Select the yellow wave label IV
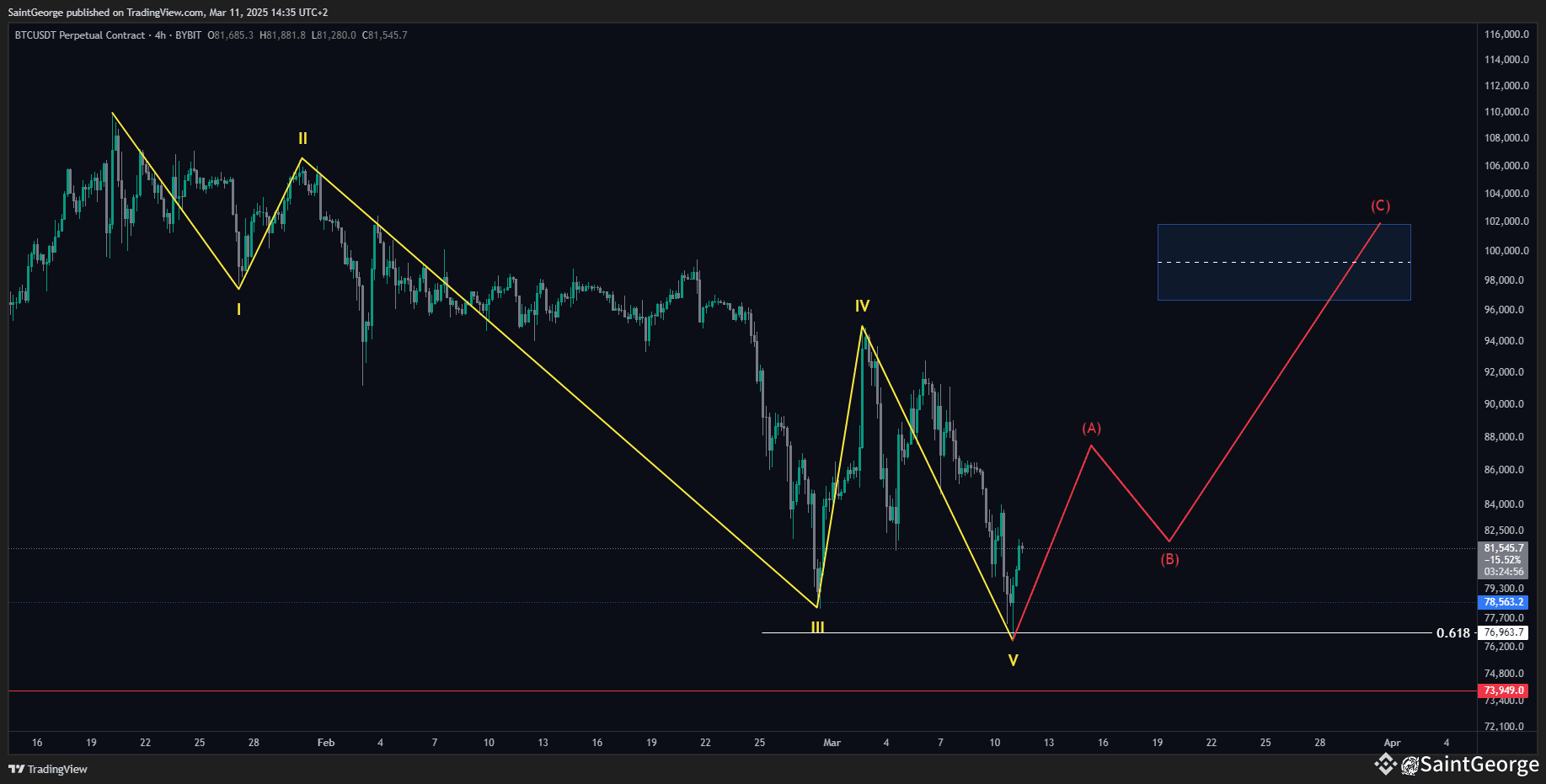Viewport: 1546px width, 784px height. (862, 307)
